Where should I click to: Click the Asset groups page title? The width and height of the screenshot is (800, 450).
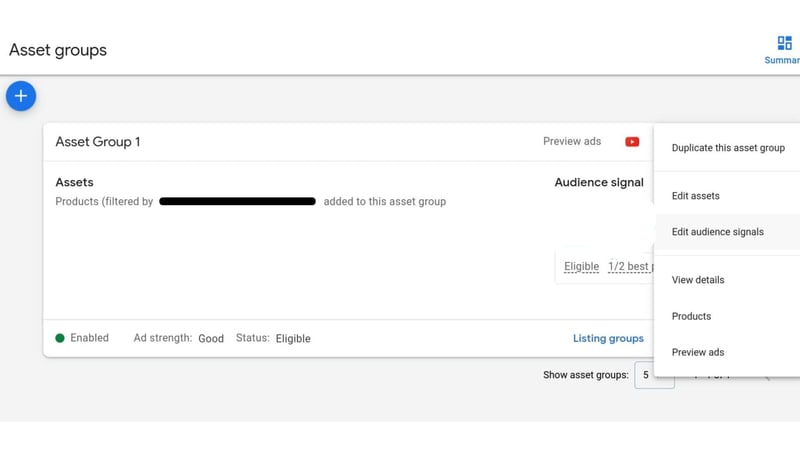pyautogui.click(x=58, y=50)
